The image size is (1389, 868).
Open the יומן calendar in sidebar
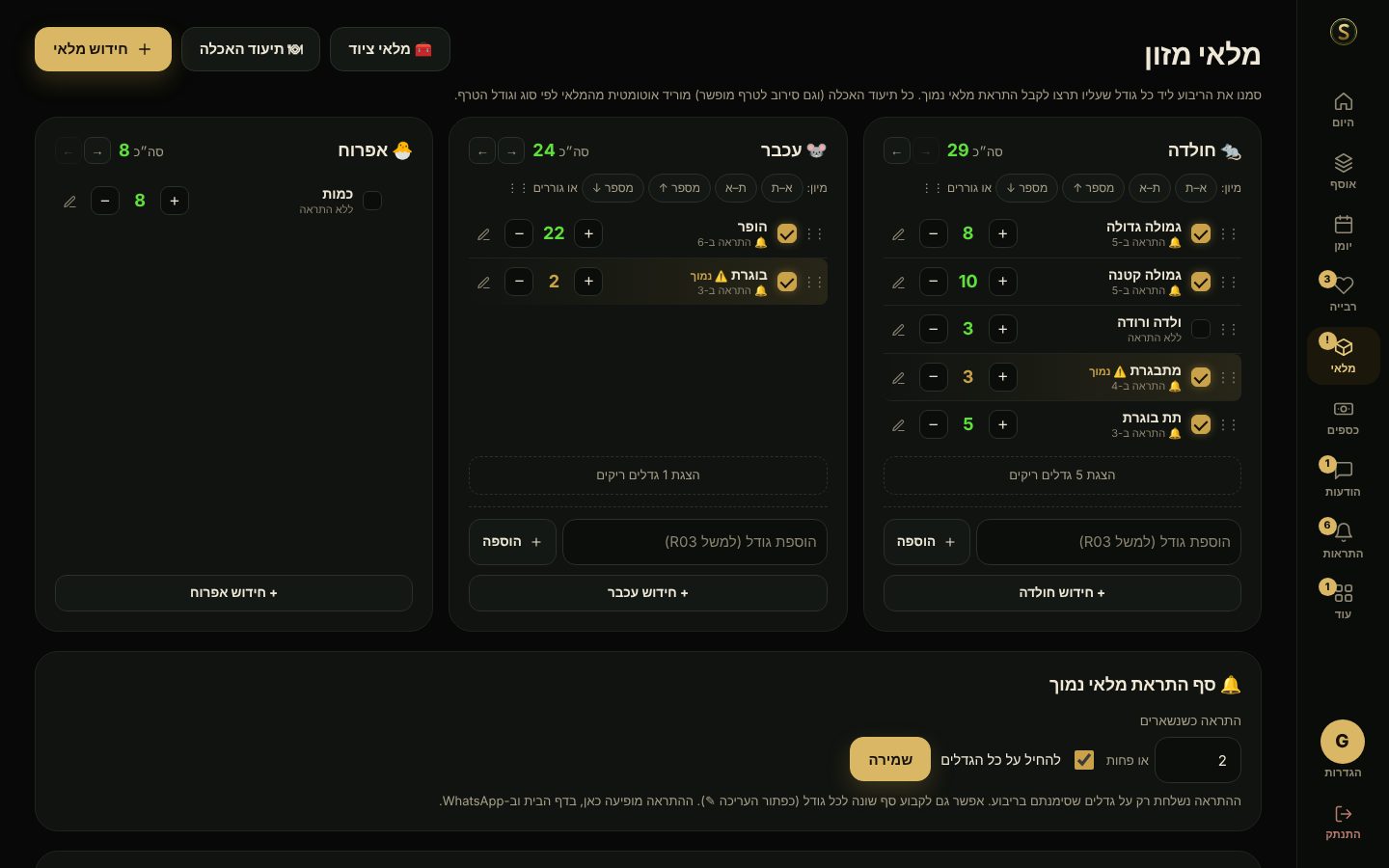pyautogui.click(x=1343, y=232)
